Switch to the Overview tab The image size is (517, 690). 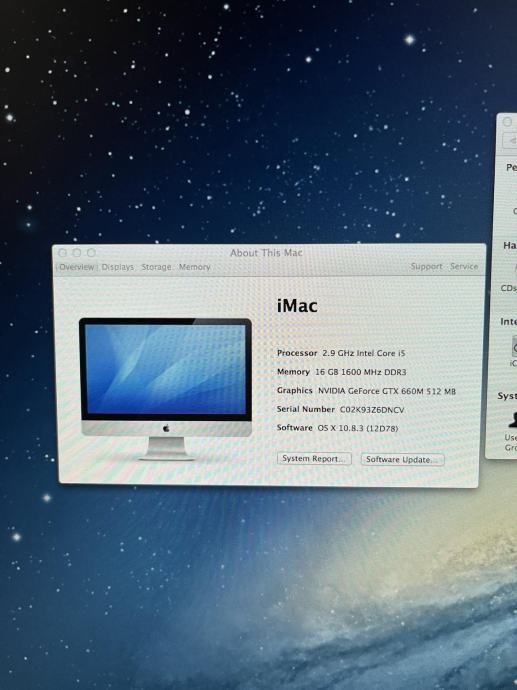click(x=77, y=267)
